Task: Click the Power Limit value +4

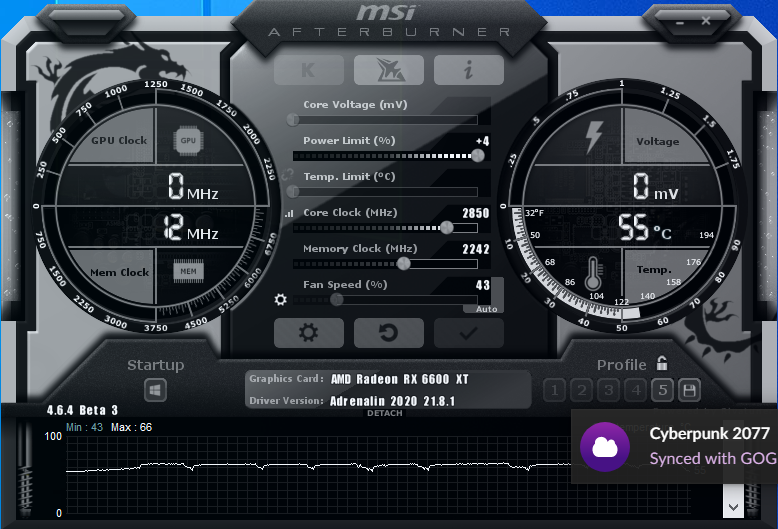Action: pyautogui.click(x=482, y=141)
